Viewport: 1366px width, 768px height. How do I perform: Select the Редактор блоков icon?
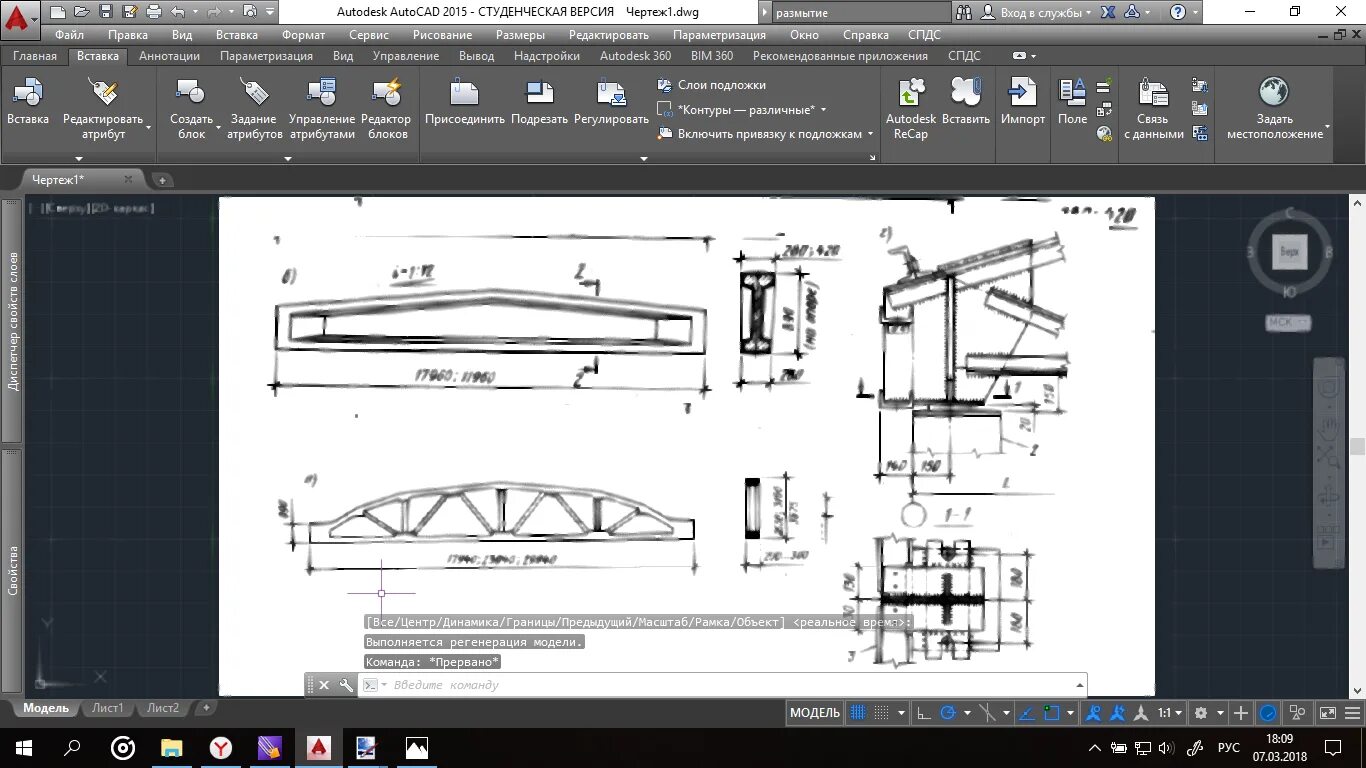[387, 110]
